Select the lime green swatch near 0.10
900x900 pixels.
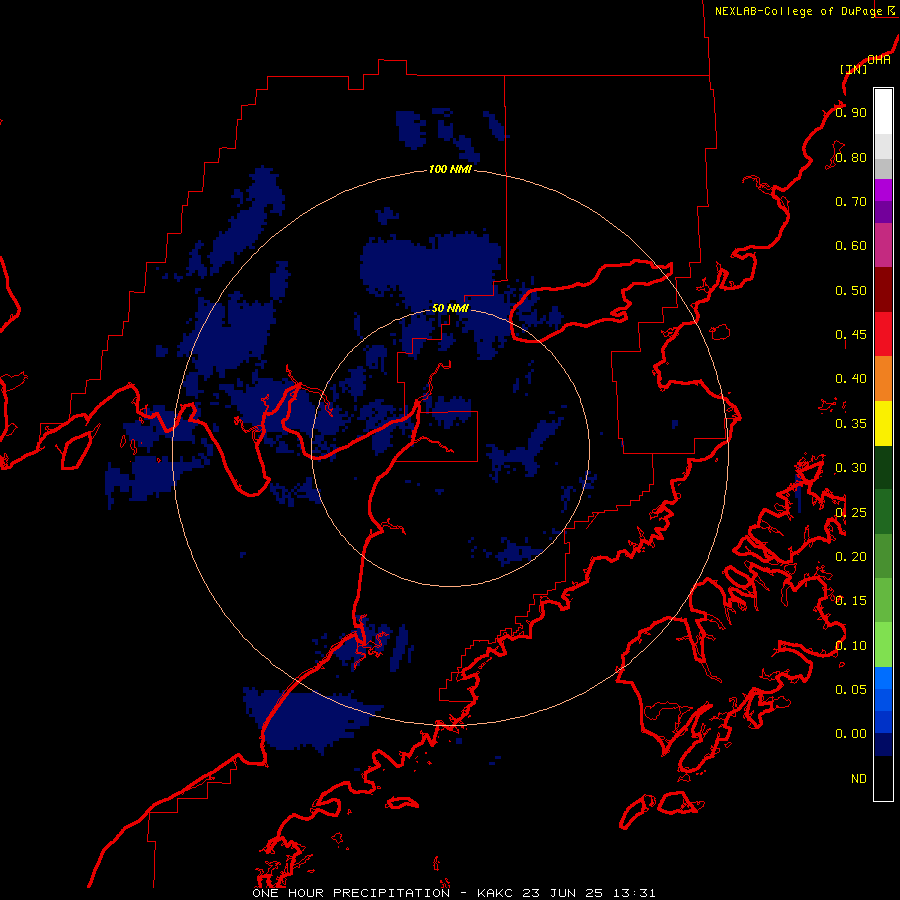pyautogui.click(x=883, y=645)
